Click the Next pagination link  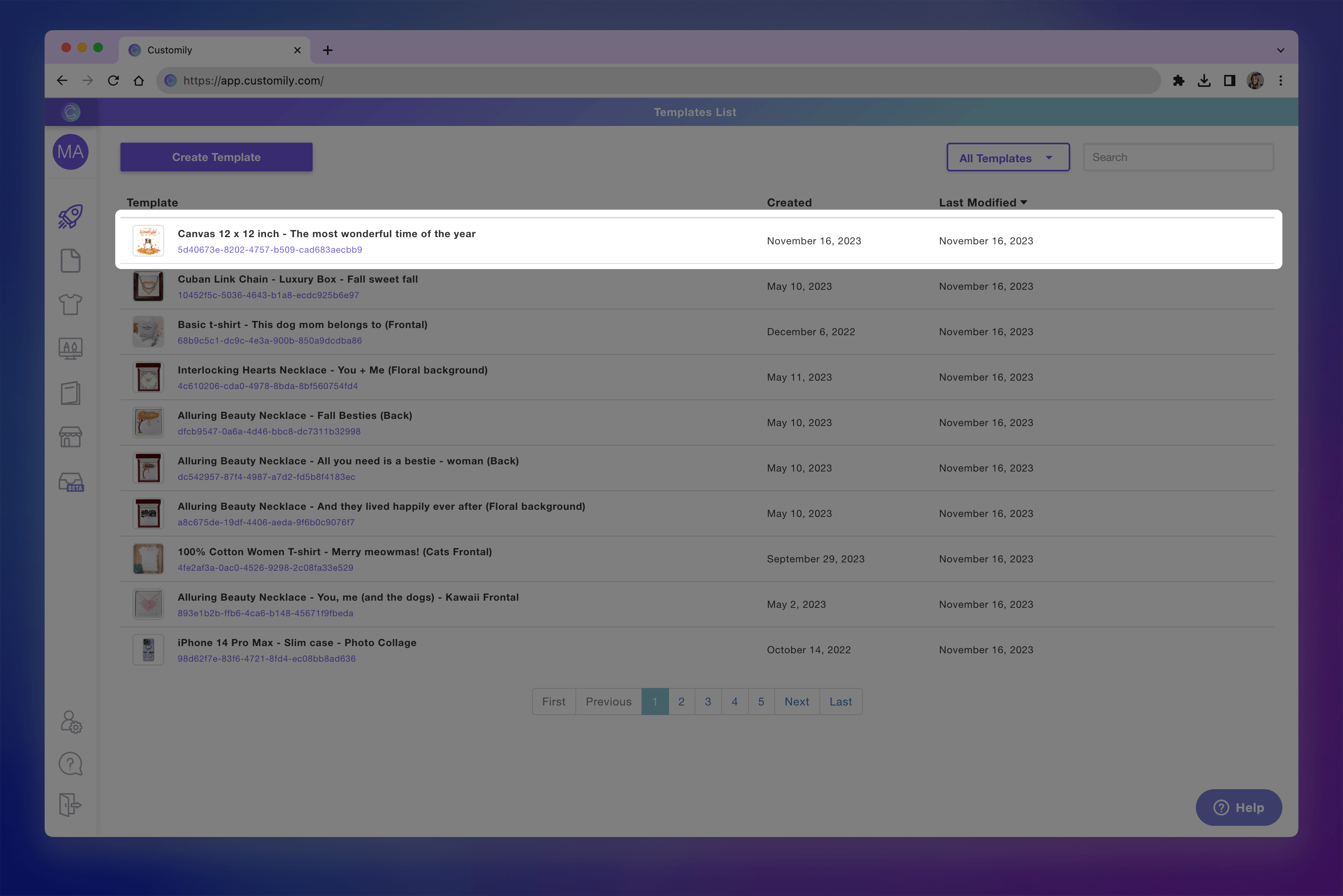pos(796,702)
